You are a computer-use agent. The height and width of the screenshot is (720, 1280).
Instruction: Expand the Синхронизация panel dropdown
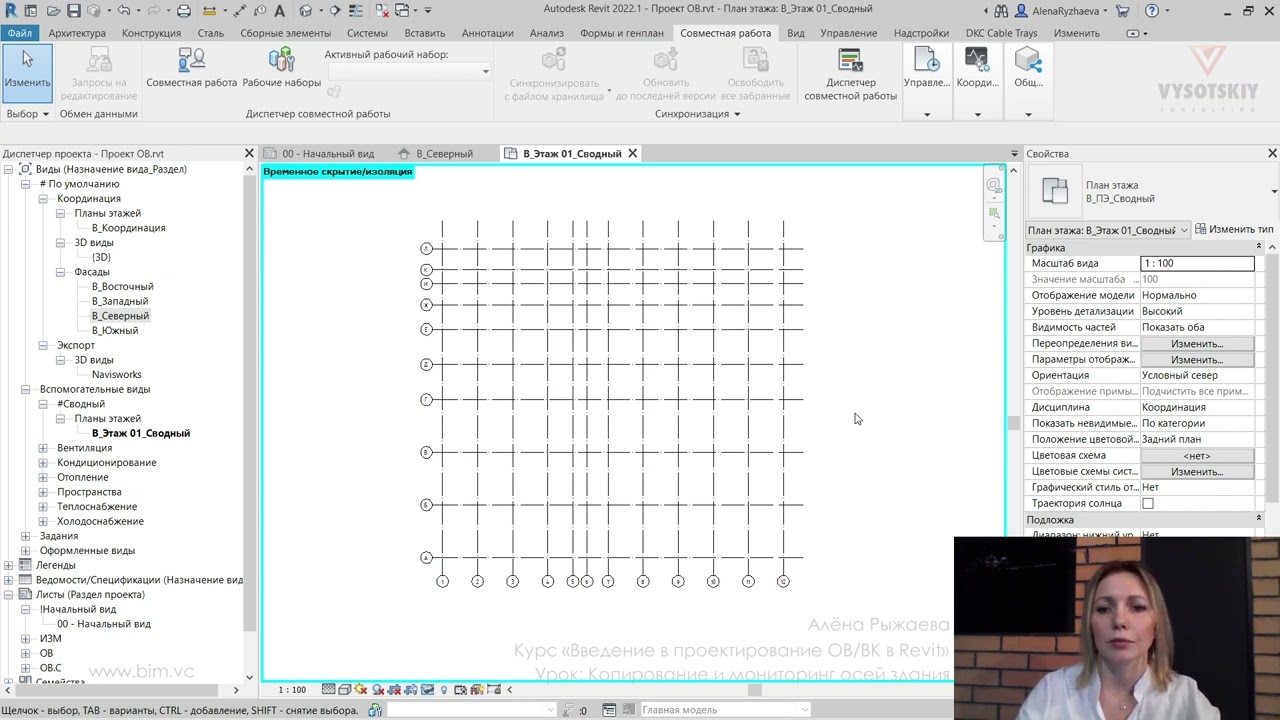697,114
